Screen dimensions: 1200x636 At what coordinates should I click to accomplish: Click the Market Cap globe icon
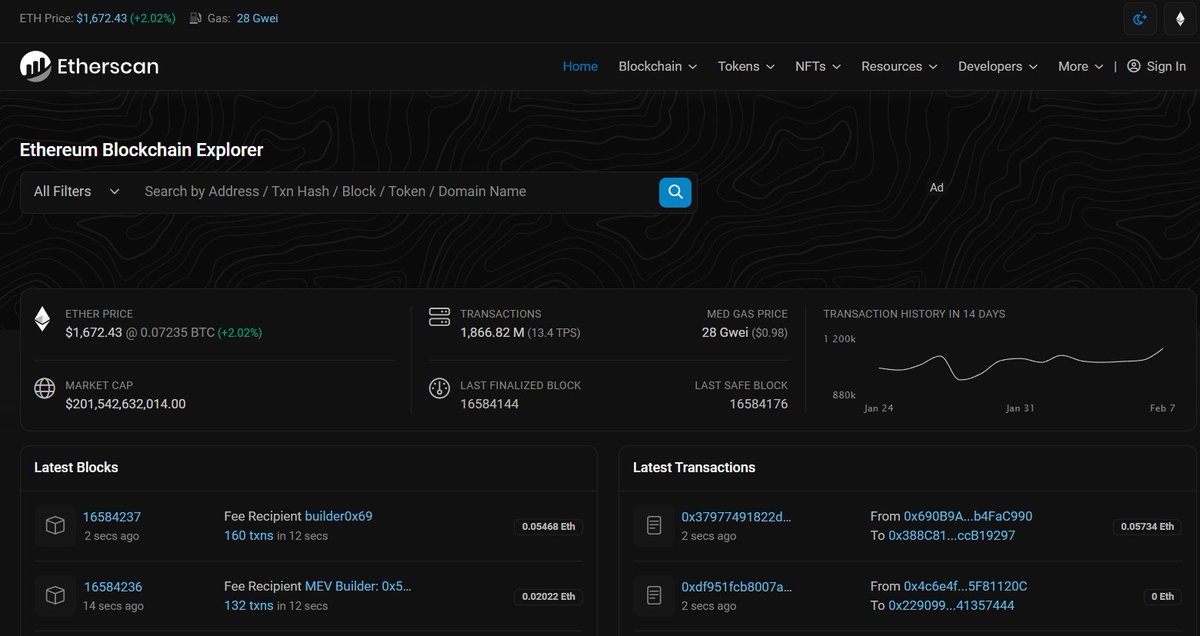(44, 388)
